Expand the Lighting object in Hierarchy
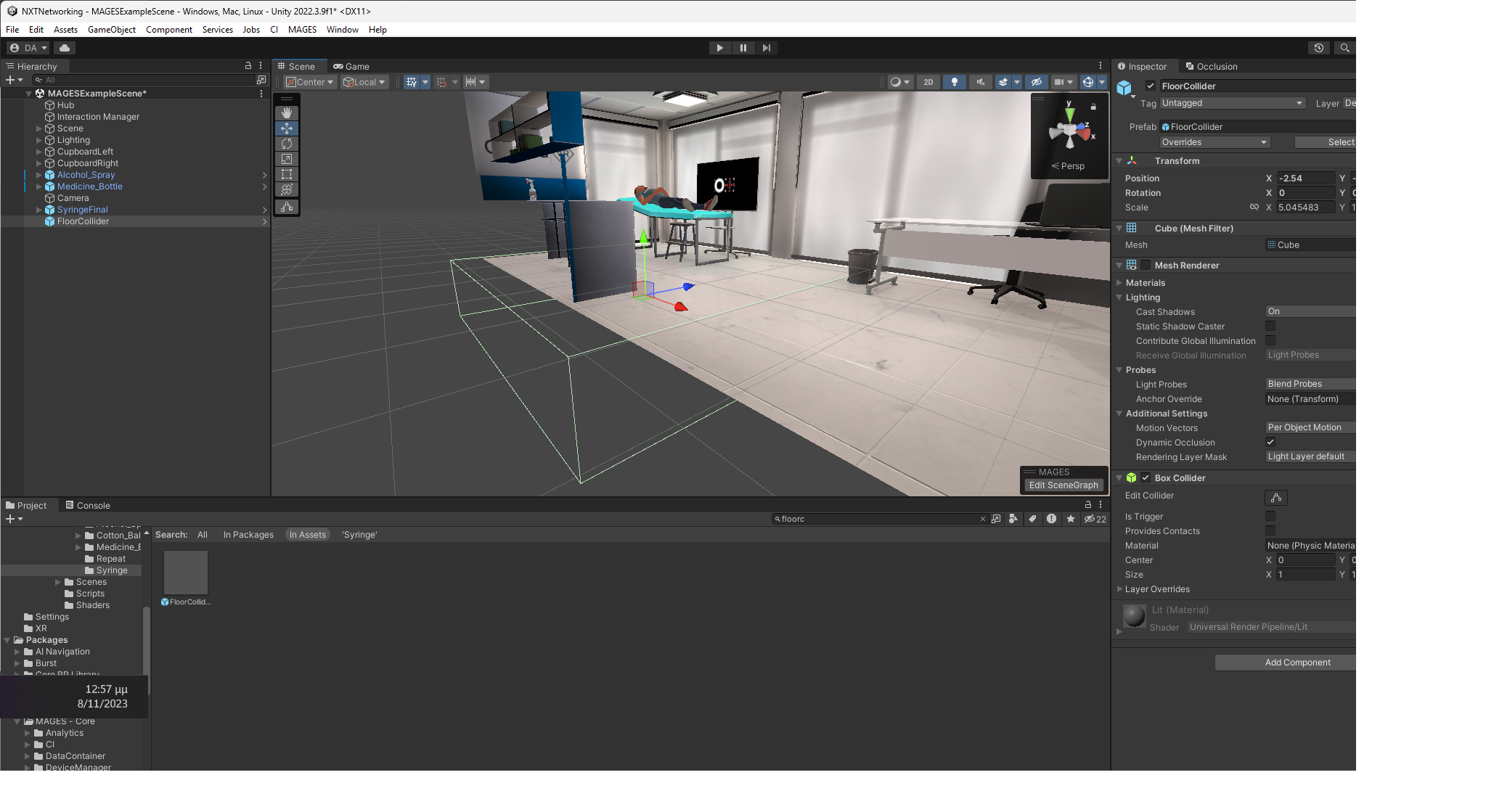Screen dimensions: 1486x812 tap(38, 140)
